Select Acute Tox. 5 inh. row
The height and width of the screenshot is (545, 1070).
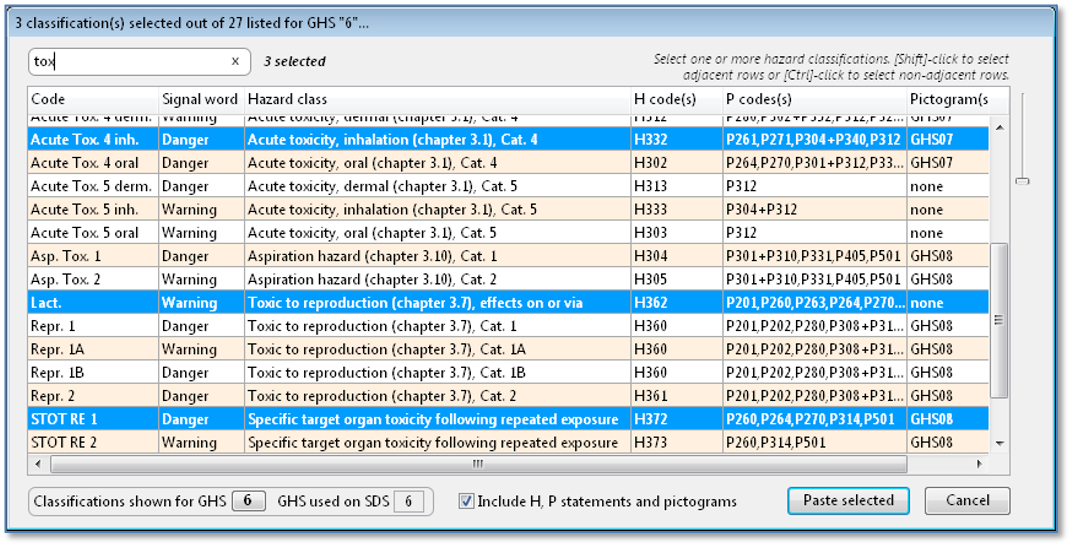point(508,209)
